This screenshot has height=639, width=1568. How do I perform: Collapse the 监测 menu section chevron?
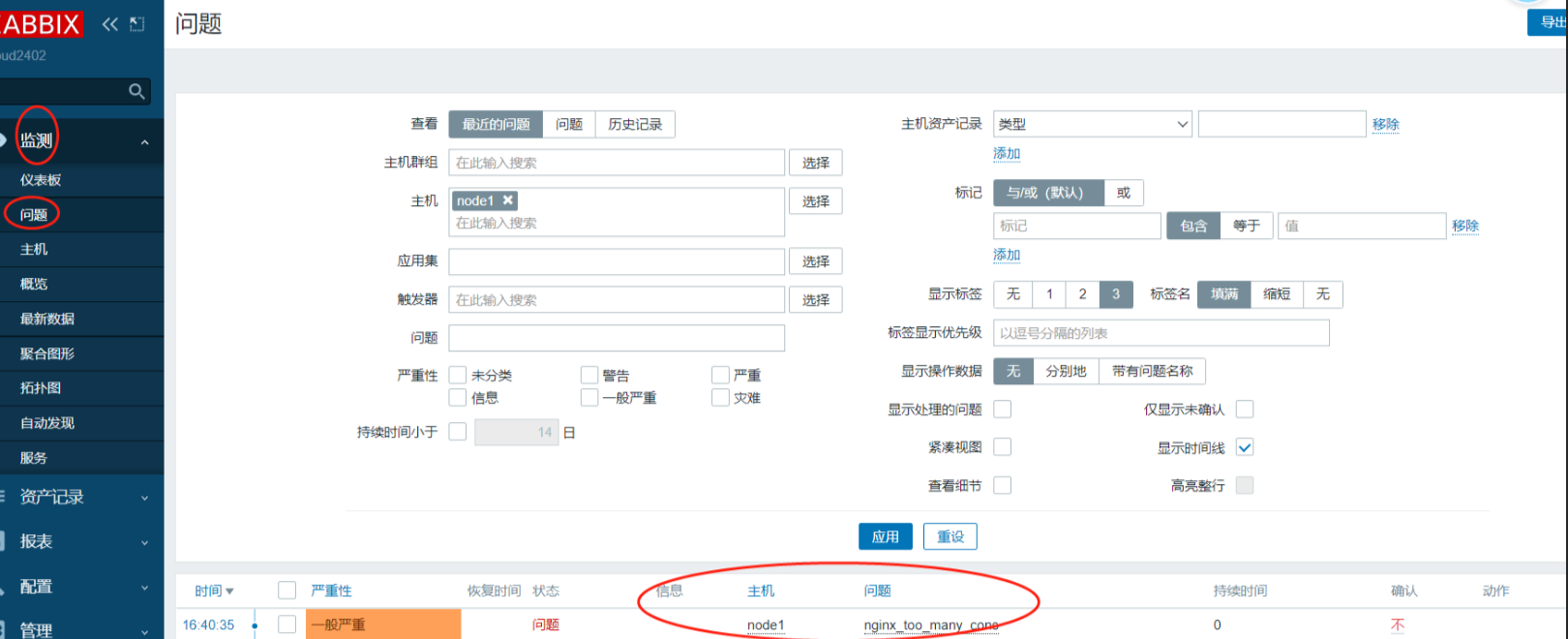click(144, 142)
